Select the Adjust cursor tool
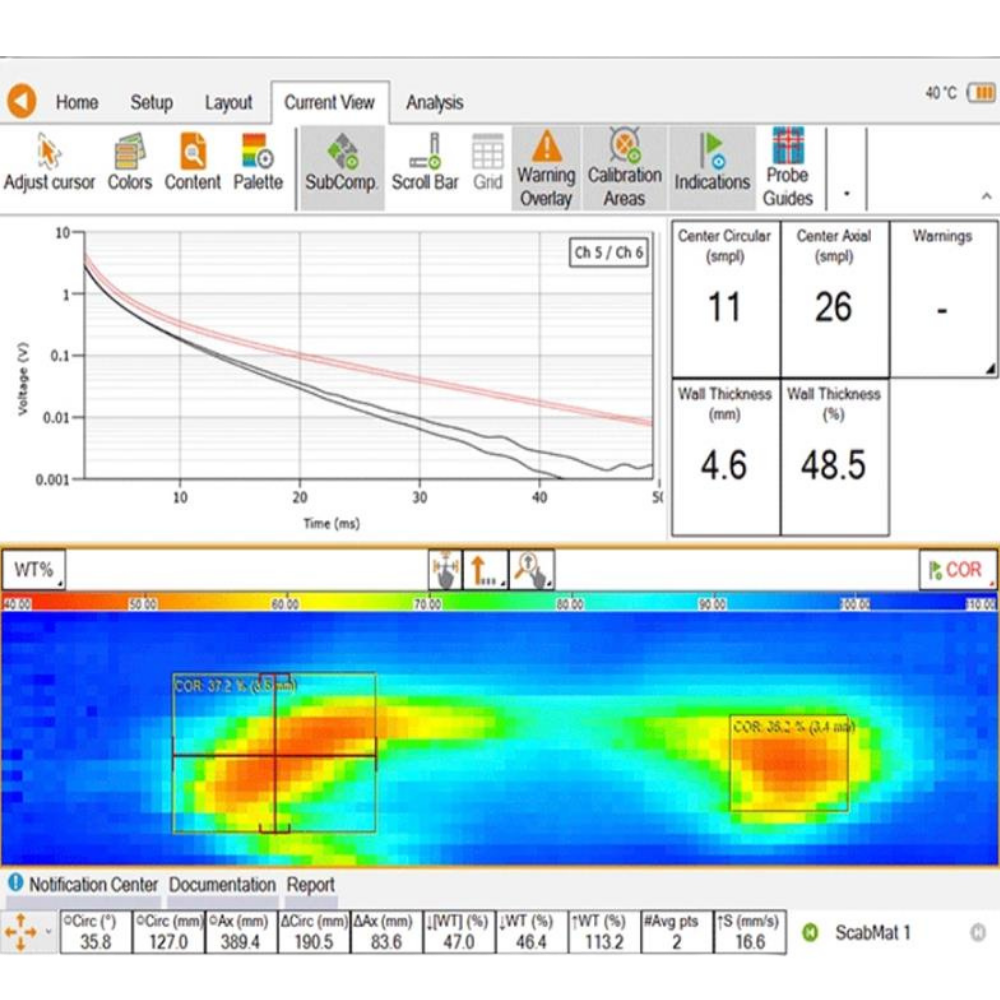 (49, 164)
